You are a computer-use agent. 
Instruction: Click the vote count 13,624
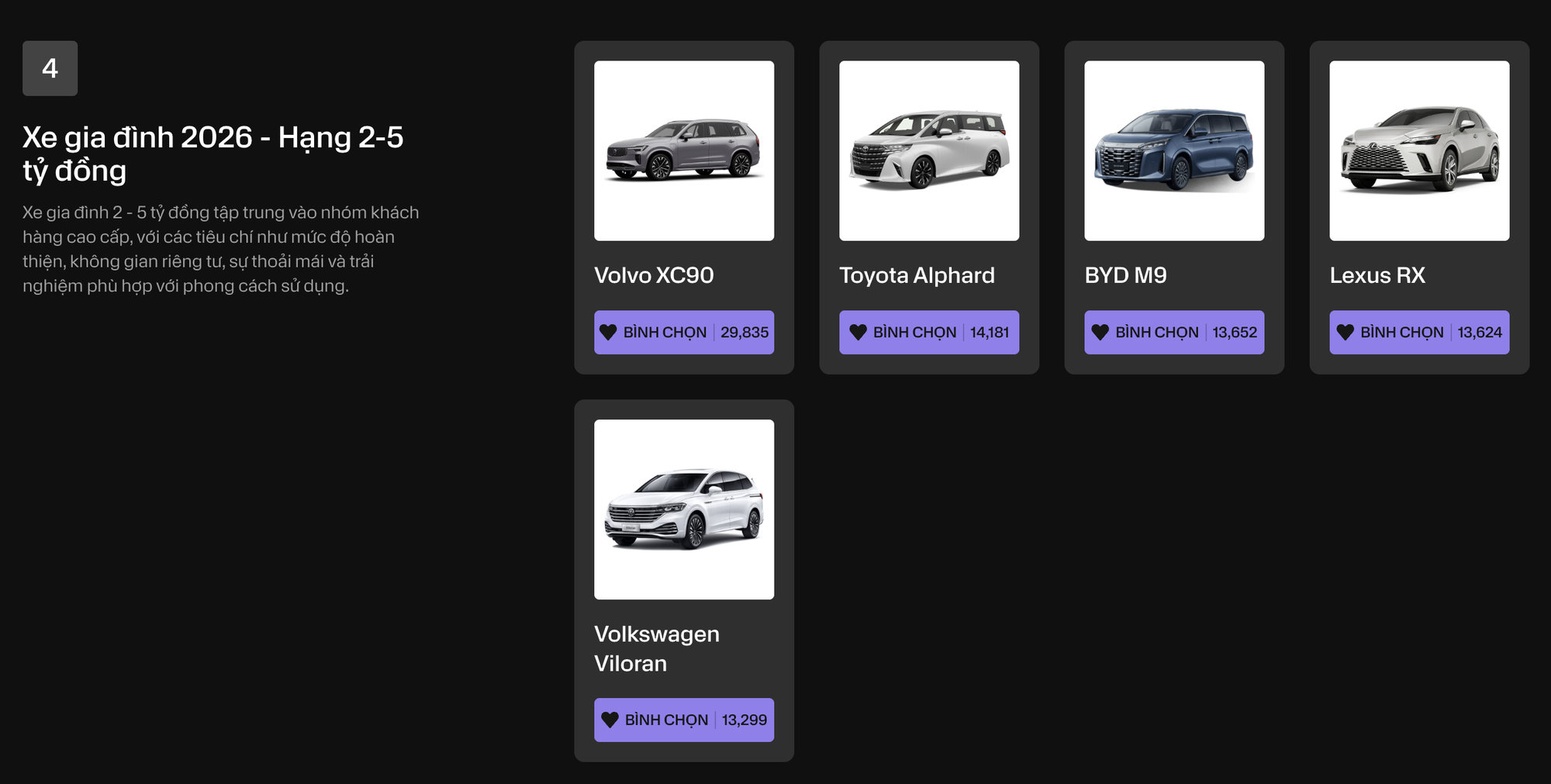(1480, 332)
